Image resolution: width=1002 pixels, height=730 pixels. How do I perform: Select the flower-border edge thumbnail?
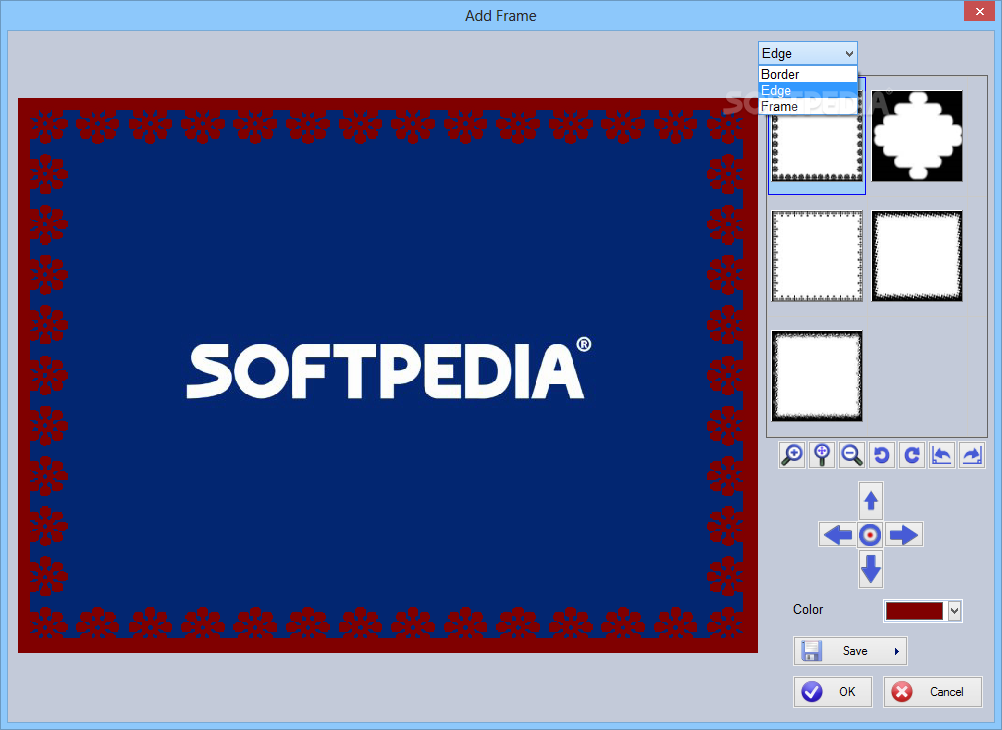817,150
